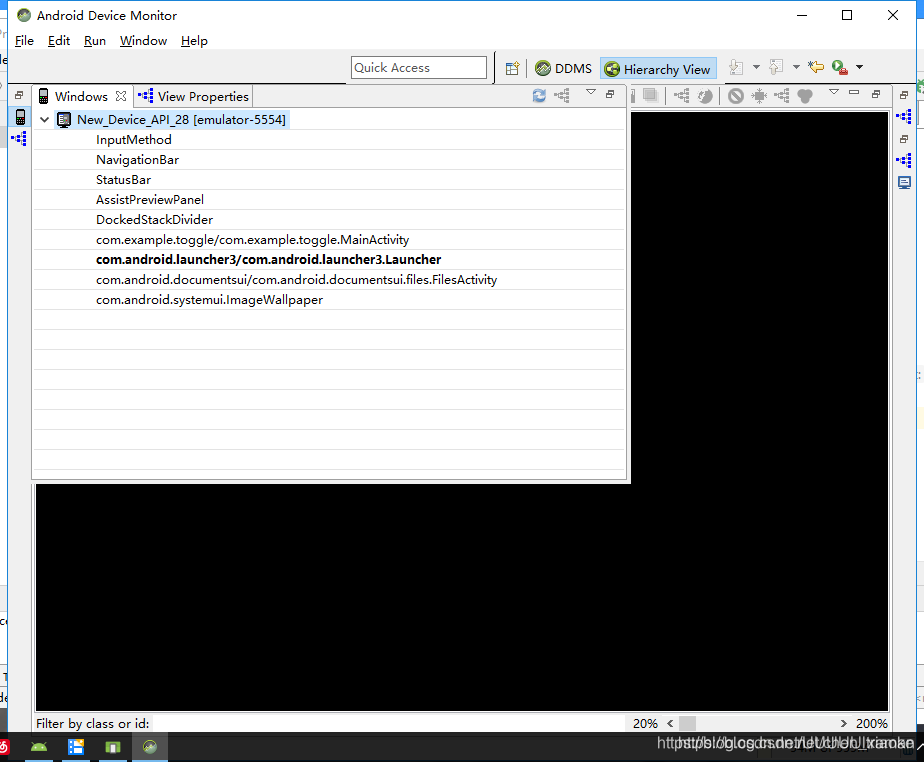Open the Run External Tools dropdown arrow

(859, 67)
